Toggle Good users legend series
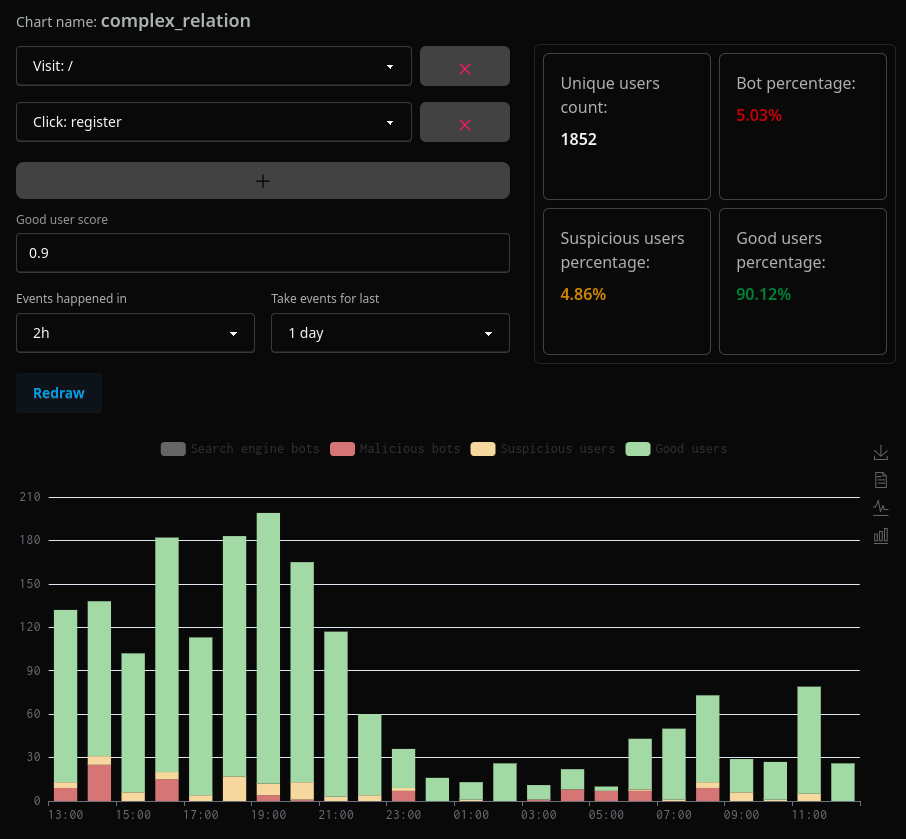906x839 pixels. [x=677, y=449]
